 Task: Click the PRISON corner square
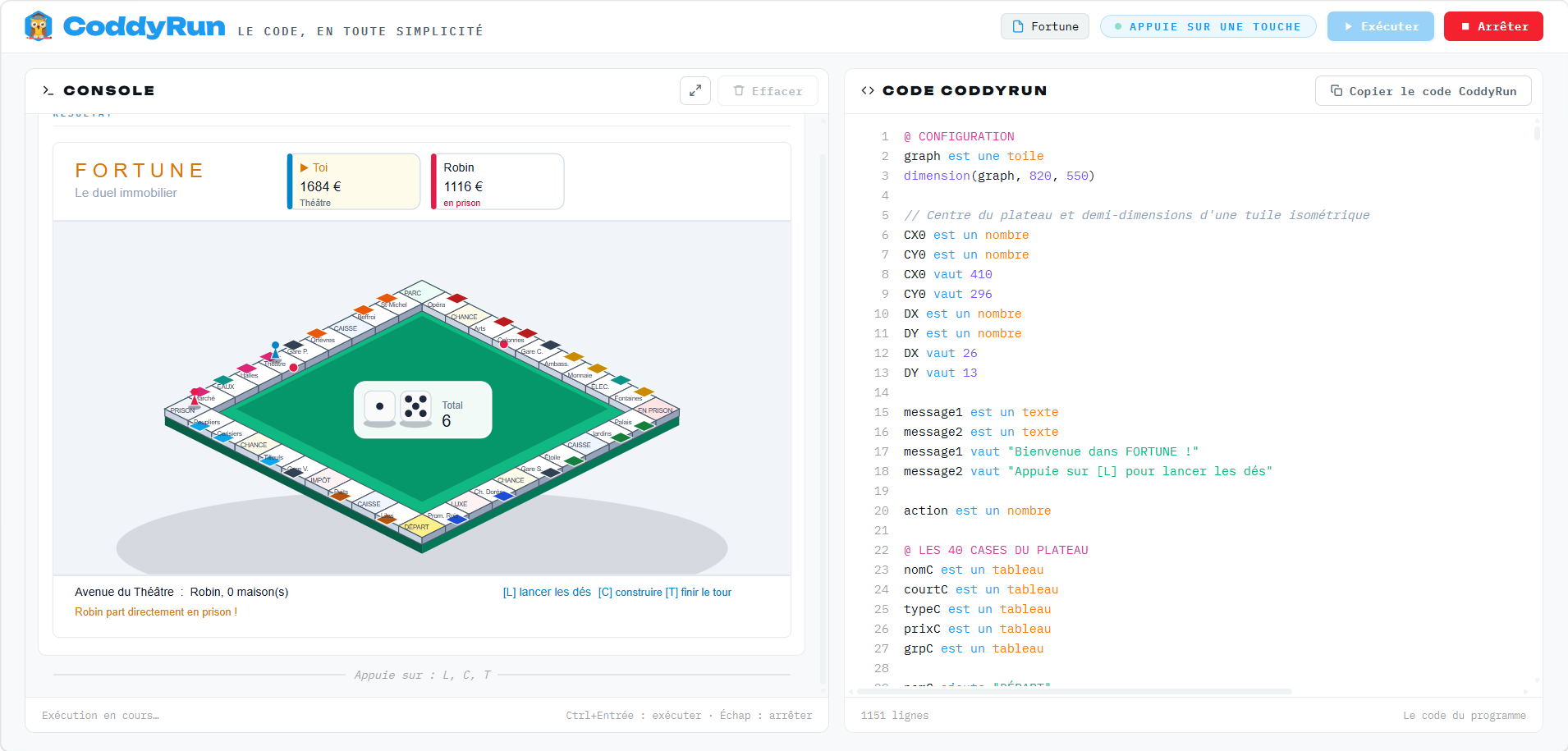[x=186, y=410]
